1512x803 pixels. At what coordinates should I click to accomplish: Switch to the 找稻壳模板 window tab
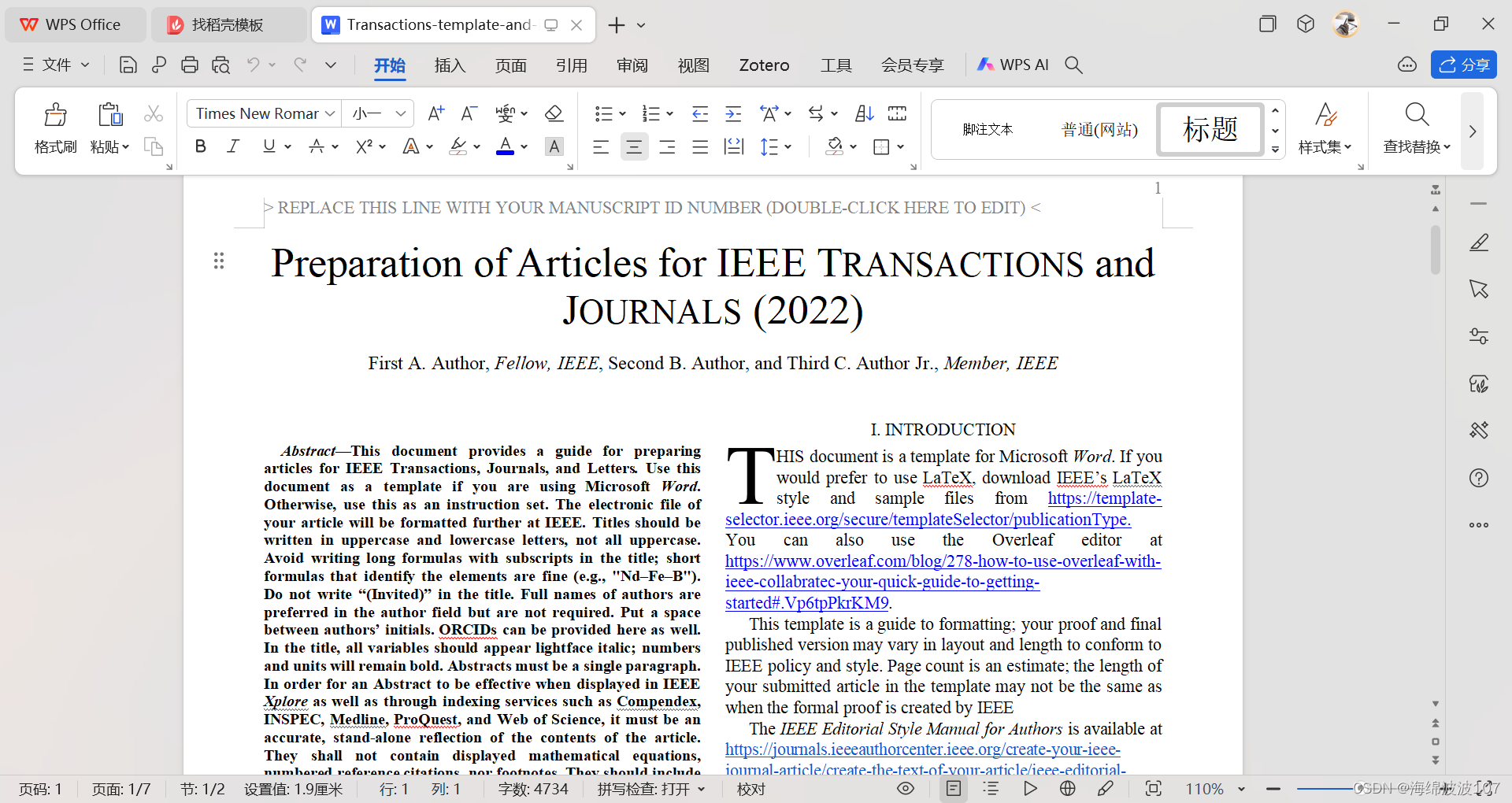(227, 25)
